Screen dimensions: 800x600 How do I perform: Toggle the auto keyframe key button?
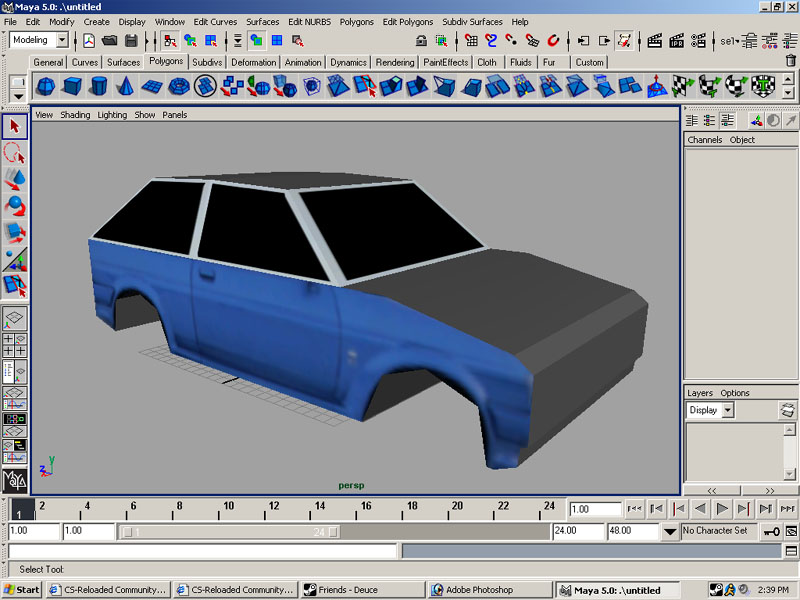pyautogui.click(x=771, y=531)
